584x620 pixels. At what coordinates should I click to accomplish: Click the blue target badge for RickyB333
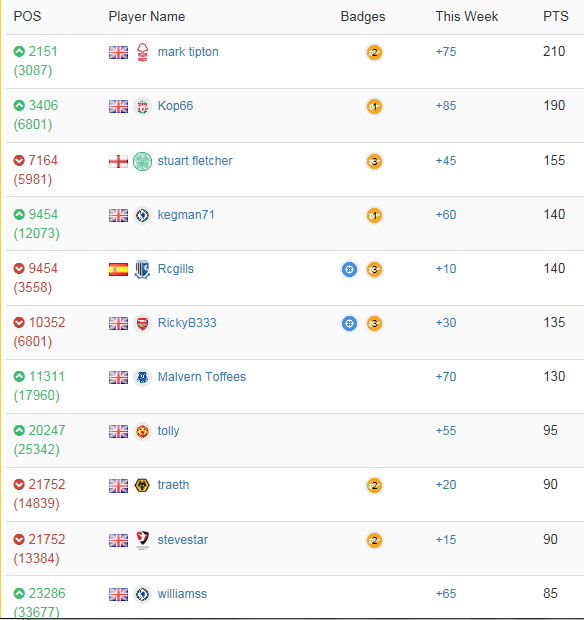click(x=349, y=323)
